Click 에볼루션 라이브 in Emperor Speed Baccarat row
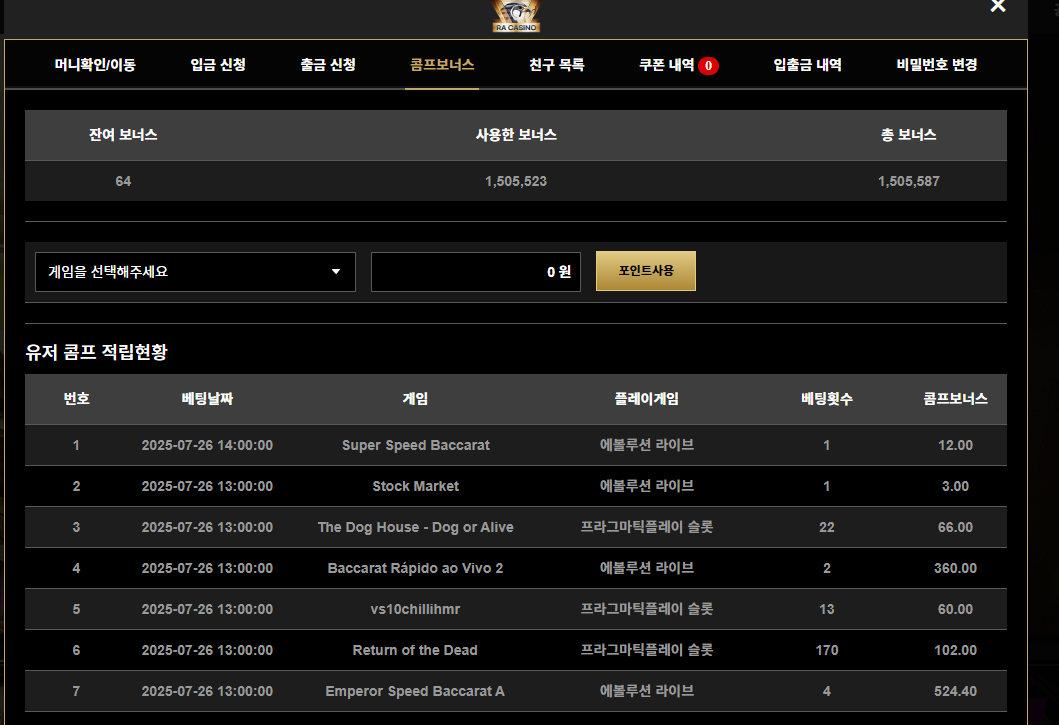This screenshot has width=1059, height=725. pos(646,691)
